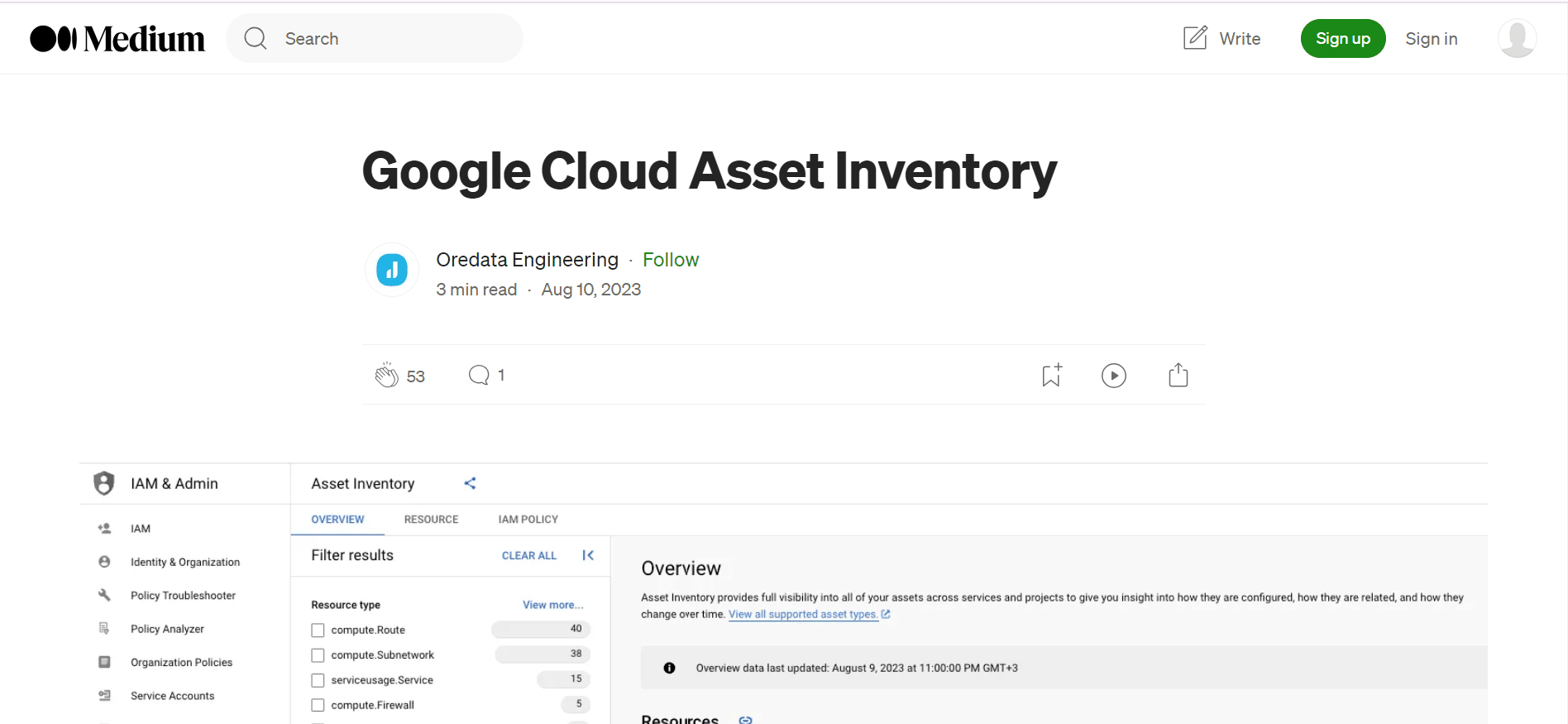Image resolution: width=1568 pixels, height=724 pixels.
Task: Check the serviceusage.Service checkbox
Action: point(318,680)
